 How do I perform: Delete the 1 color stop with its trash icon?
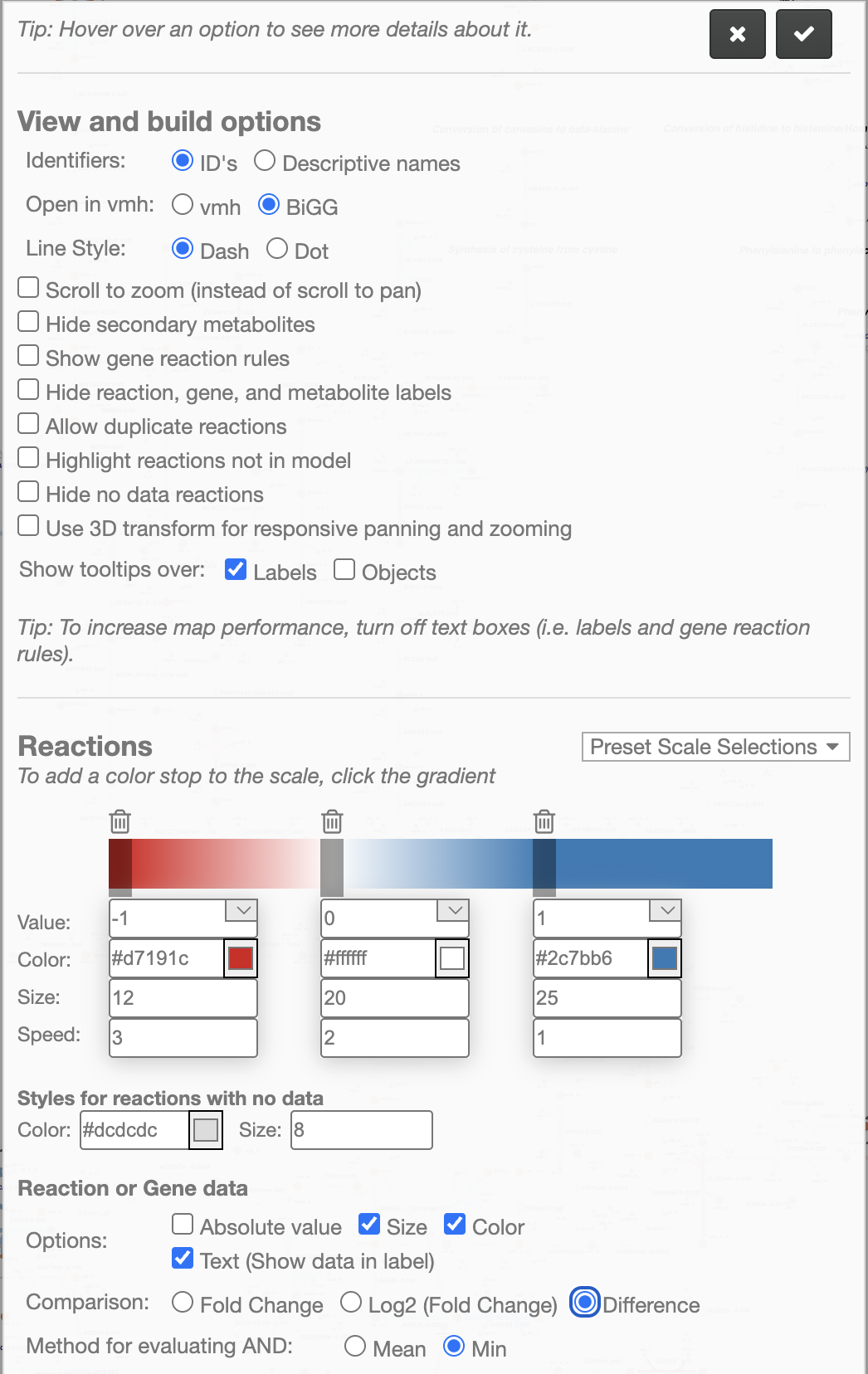(544, 821)
